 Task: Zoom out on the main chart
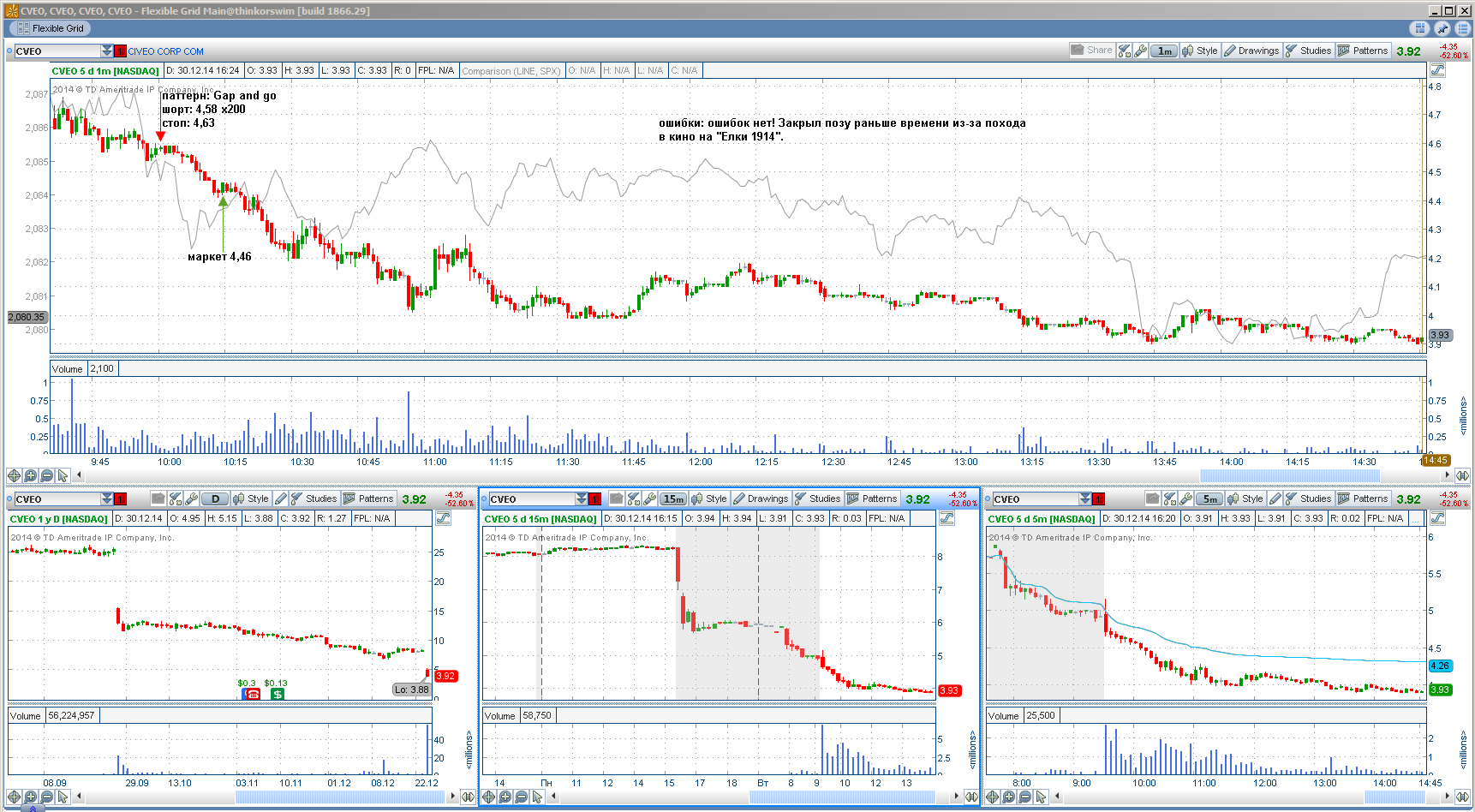pyautogui.click(x=47, y=475)
